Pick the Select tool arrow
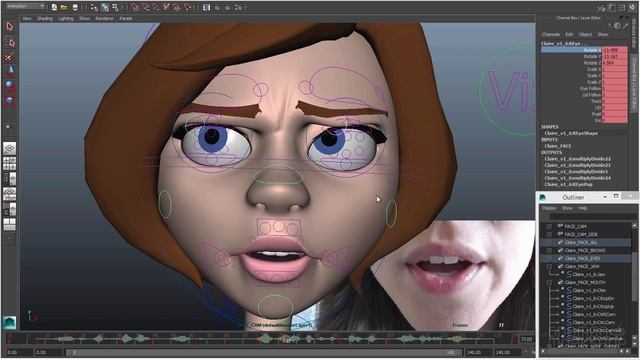Screen dimensions: 640x360 (x=10, y=27)
